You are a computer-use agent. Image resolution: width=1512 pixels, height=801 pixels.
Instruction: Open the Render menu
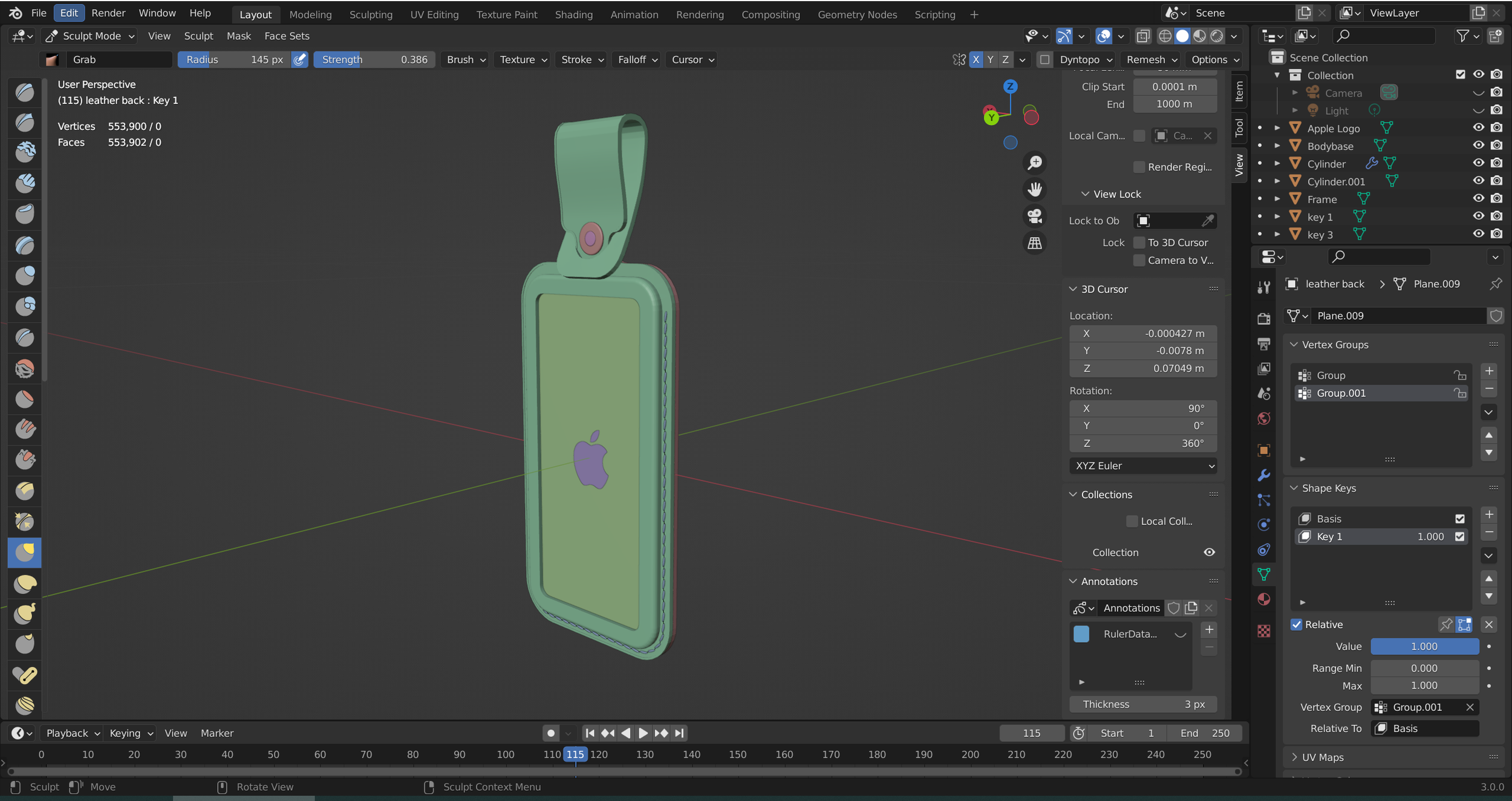[108, 13]
